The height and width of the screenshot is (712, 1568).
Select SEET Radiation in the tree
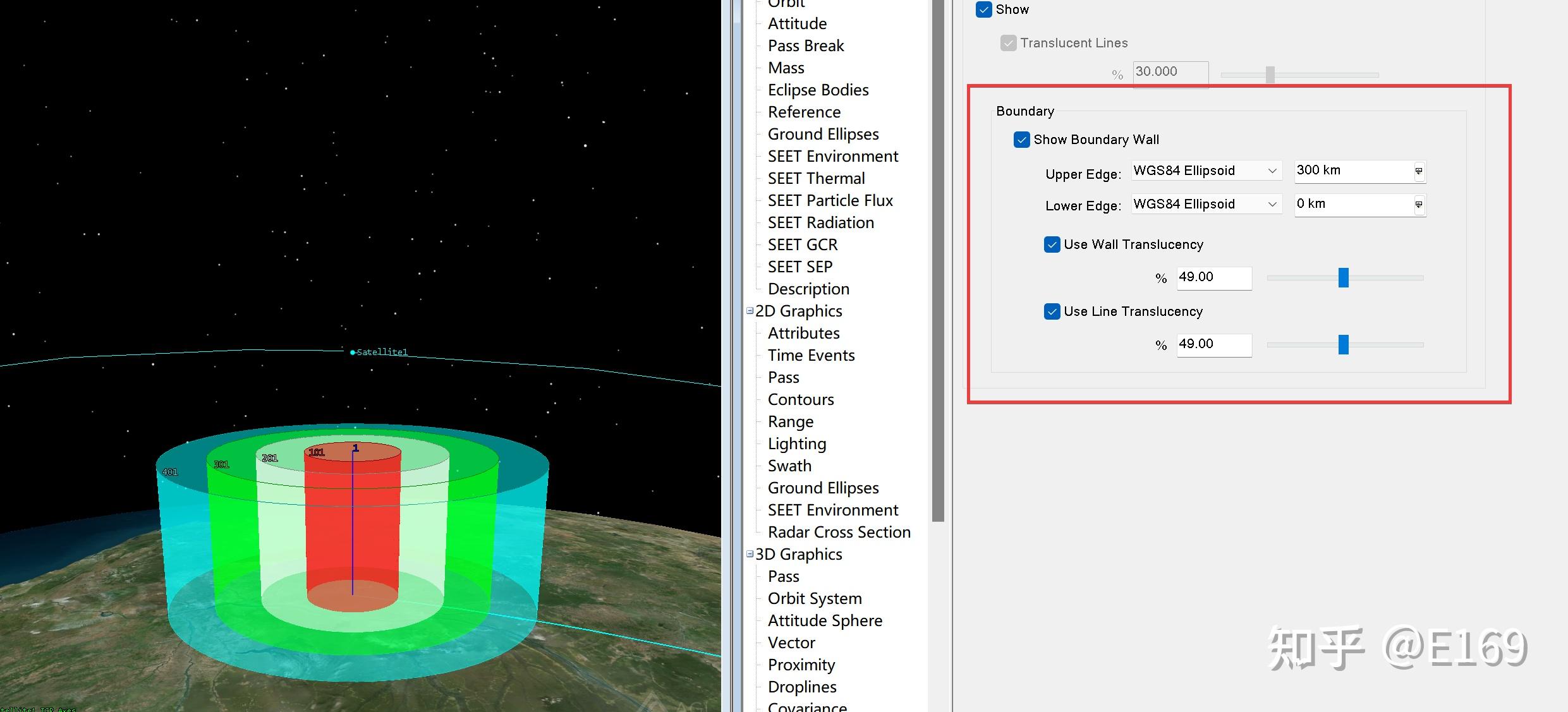click(820, 222)
